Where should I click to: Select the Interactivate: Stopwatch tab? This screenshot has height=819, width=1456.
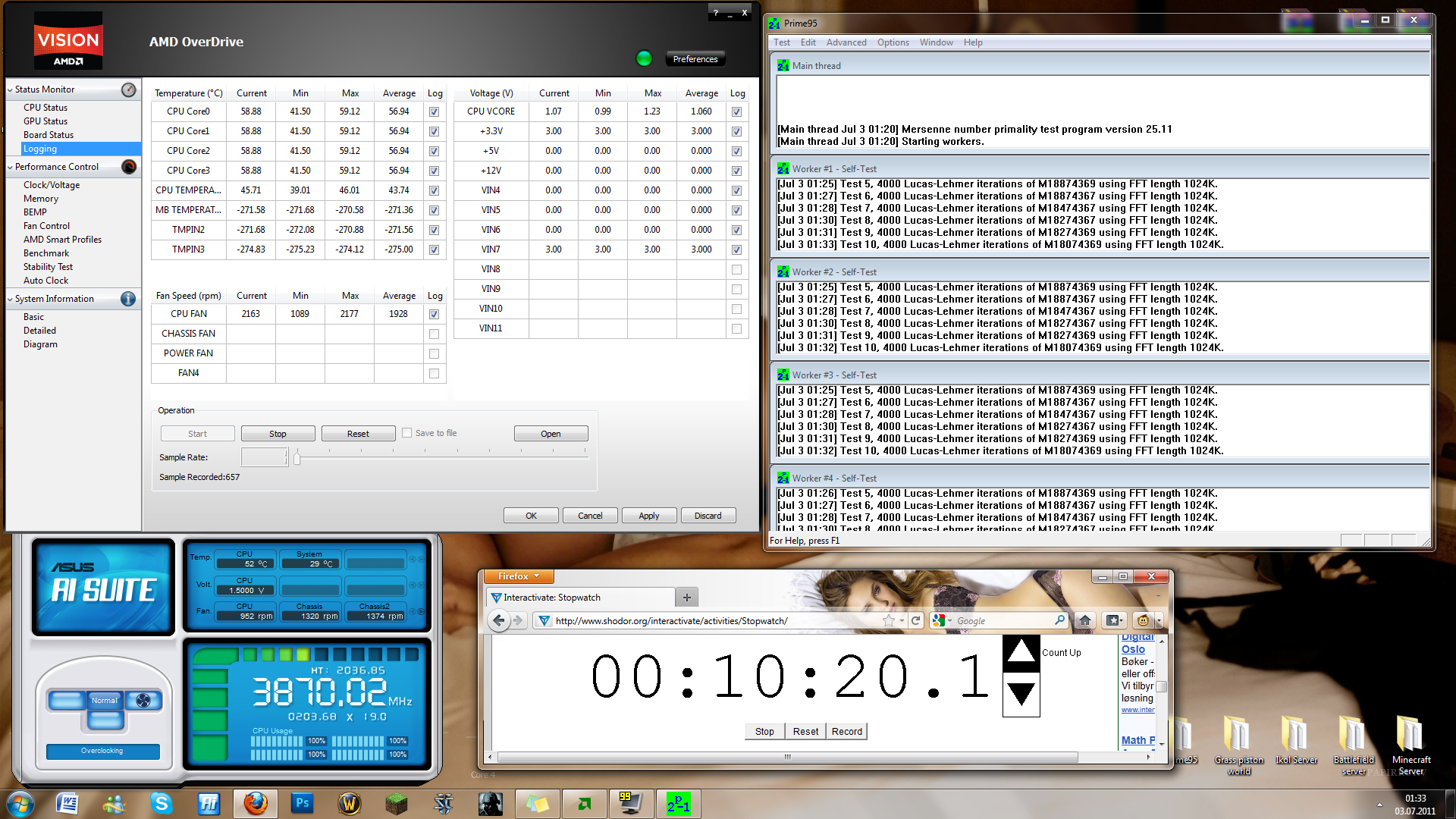(x=580, y=598)
